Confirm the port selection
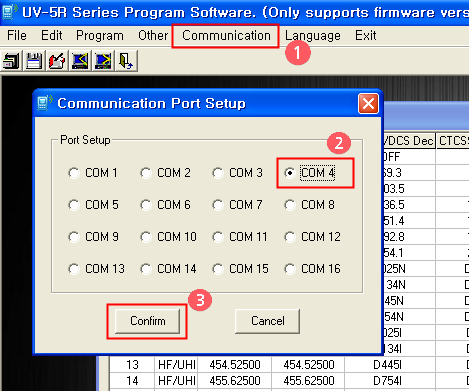The width and height of the screenshot is (469, 391). pos(147,321)
